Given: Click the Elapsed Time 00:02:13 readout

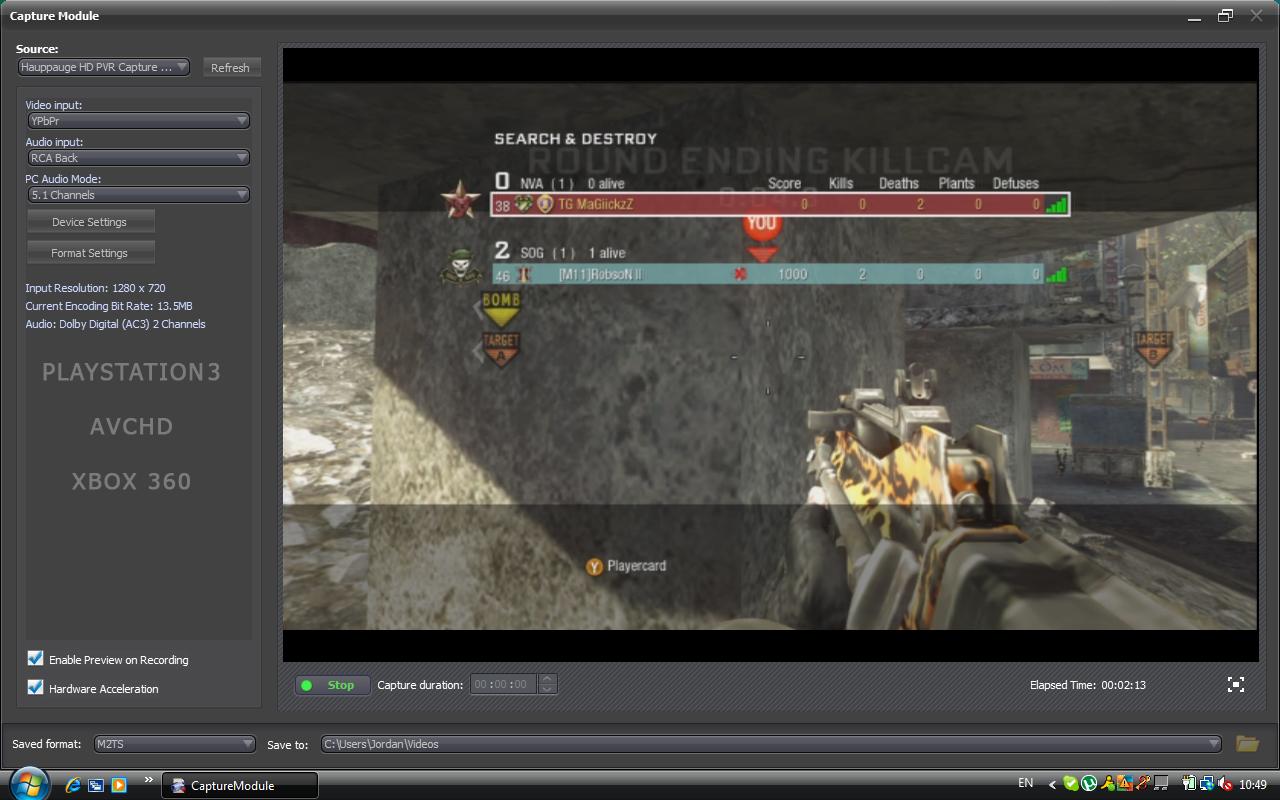Looking at the screenshot, I should [1088, 685].
